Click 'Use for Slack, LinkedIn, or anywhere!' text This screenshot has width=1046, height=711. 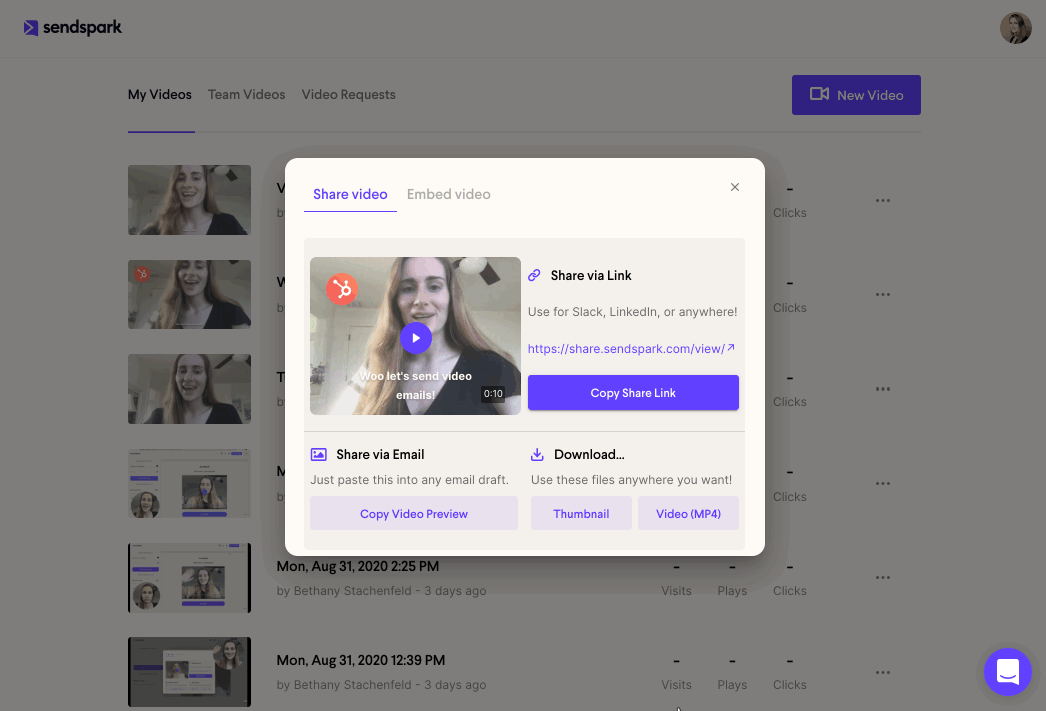[632, 311]
